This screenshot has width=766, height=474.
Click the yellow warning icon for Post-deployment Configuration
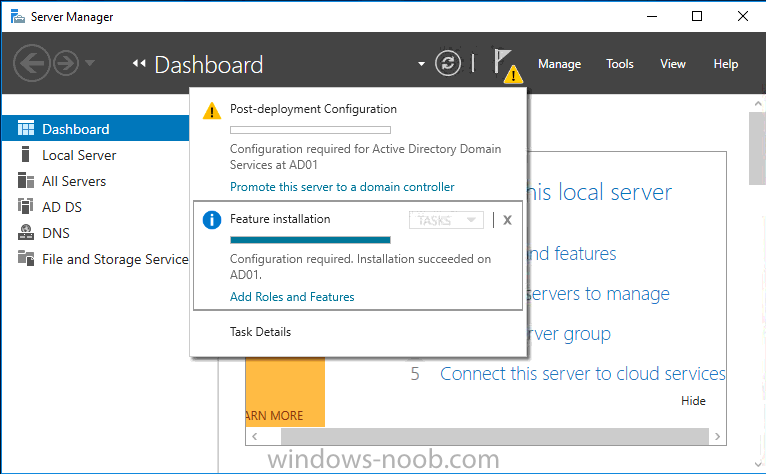[x=212, y=111]
